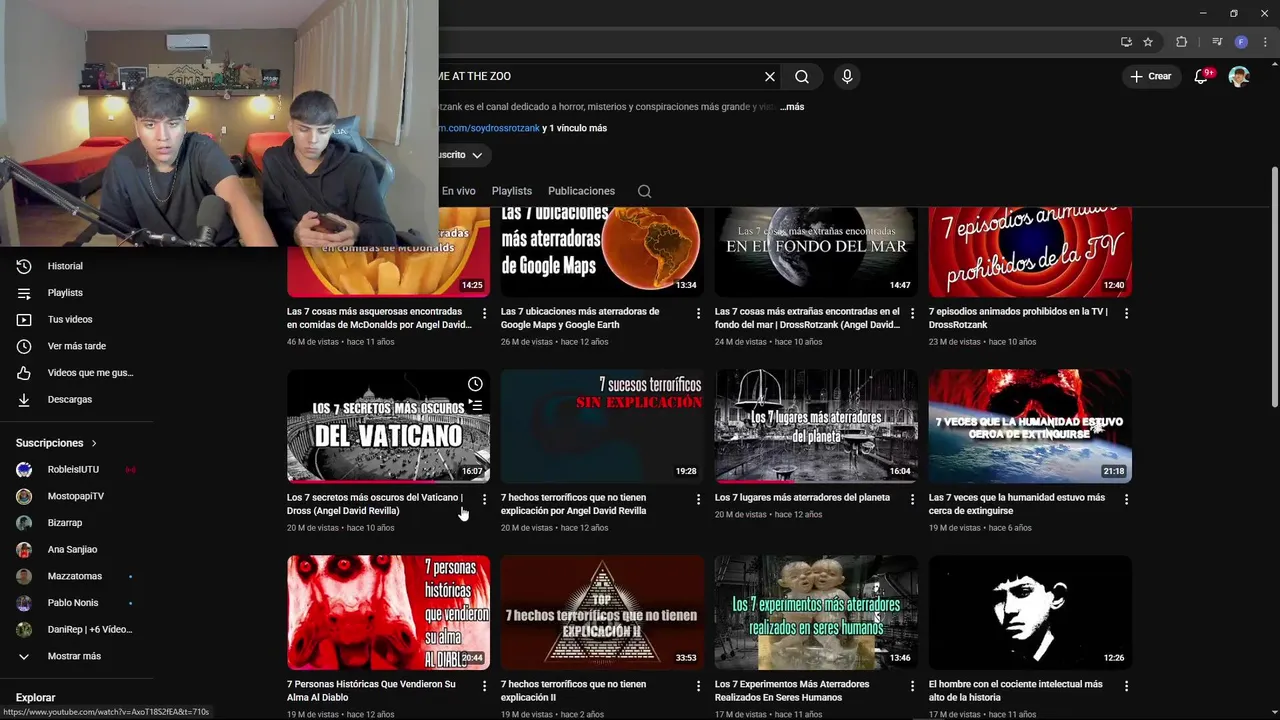Start voice search with the microphone

click(847, 76)
